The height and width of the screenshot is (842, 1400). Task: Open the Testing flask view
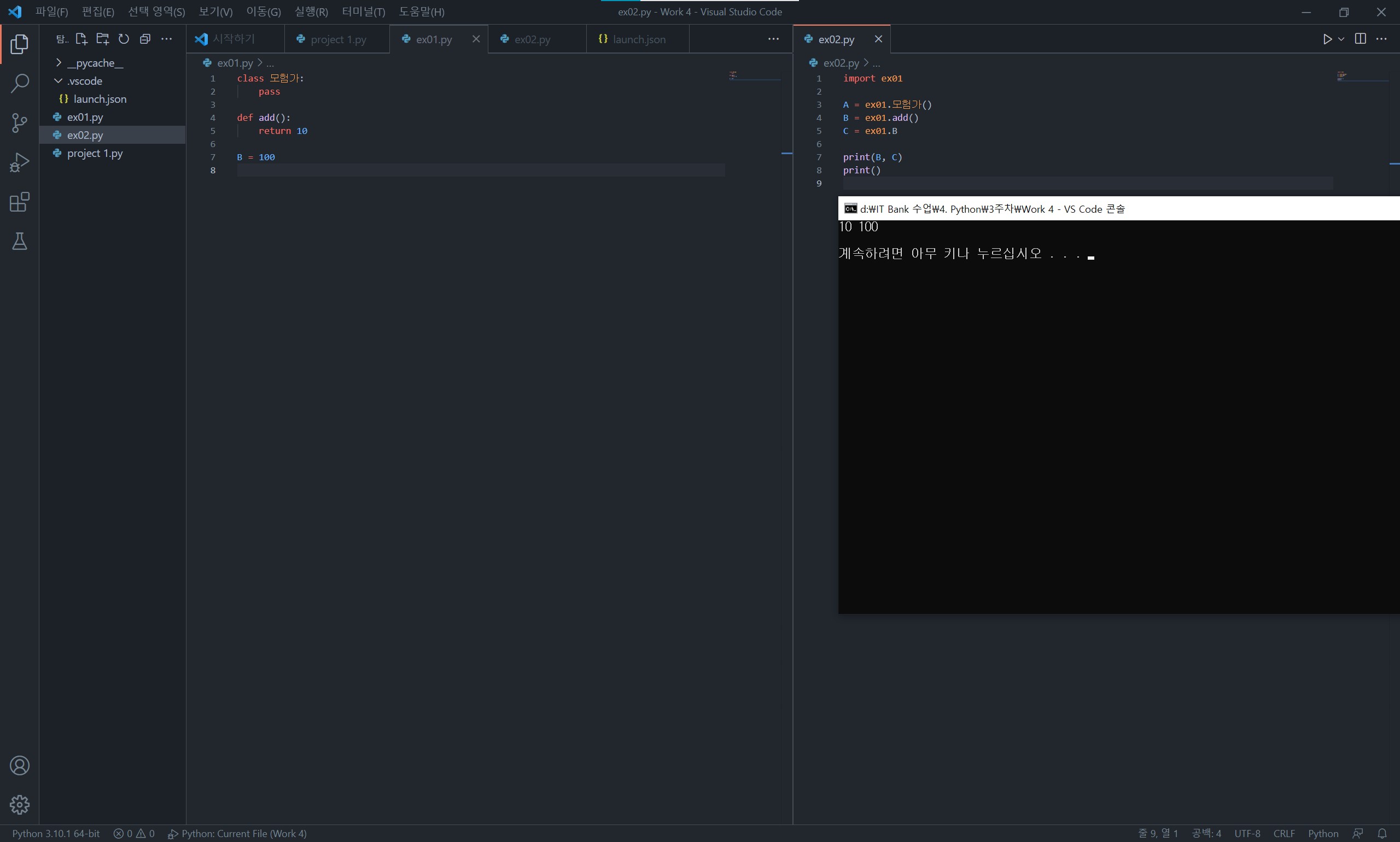pos(19,242)
